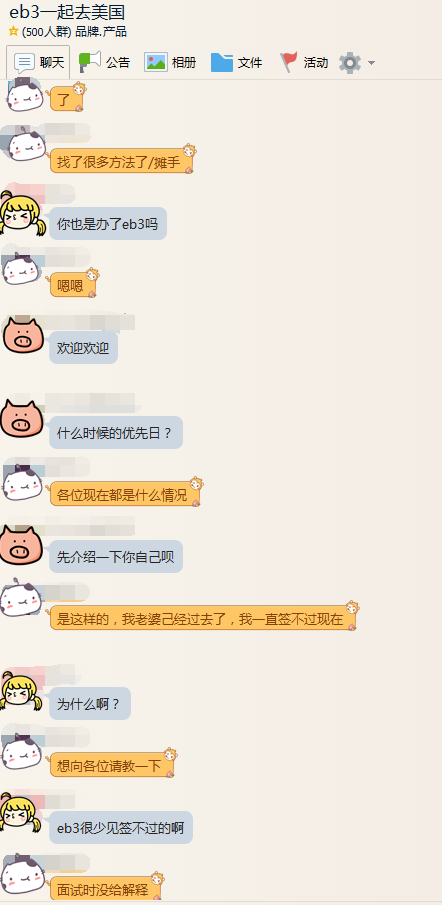Click the pig avatar beside 先介绍一下你自己呗
Screen dimensions: 442x905
(x=22, y=545)
